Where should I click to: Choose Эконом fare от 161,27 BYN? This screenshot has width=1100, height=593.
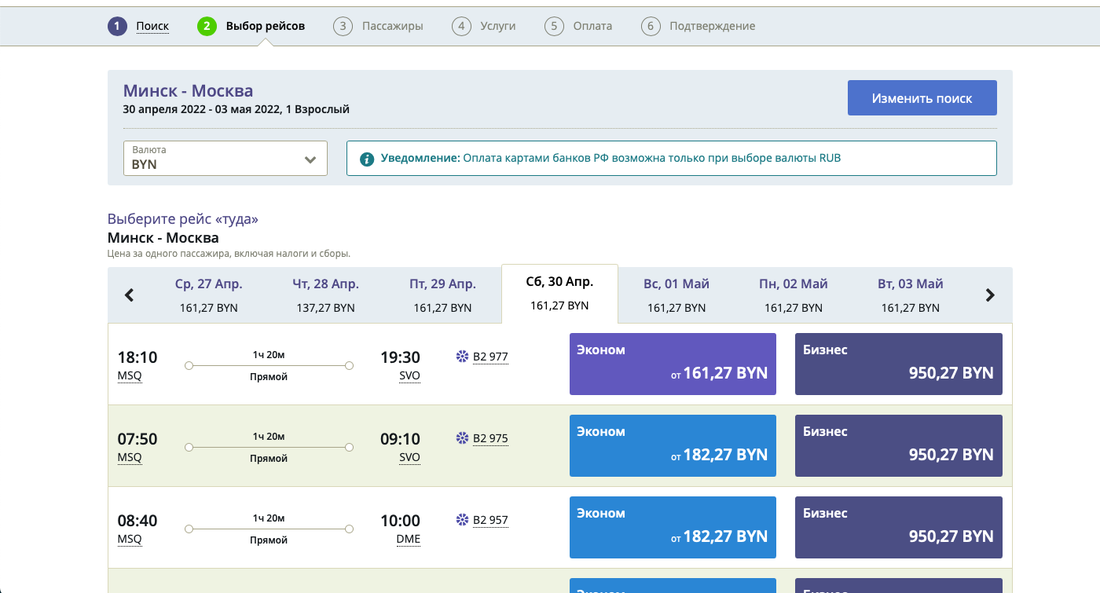pos(672,363)
